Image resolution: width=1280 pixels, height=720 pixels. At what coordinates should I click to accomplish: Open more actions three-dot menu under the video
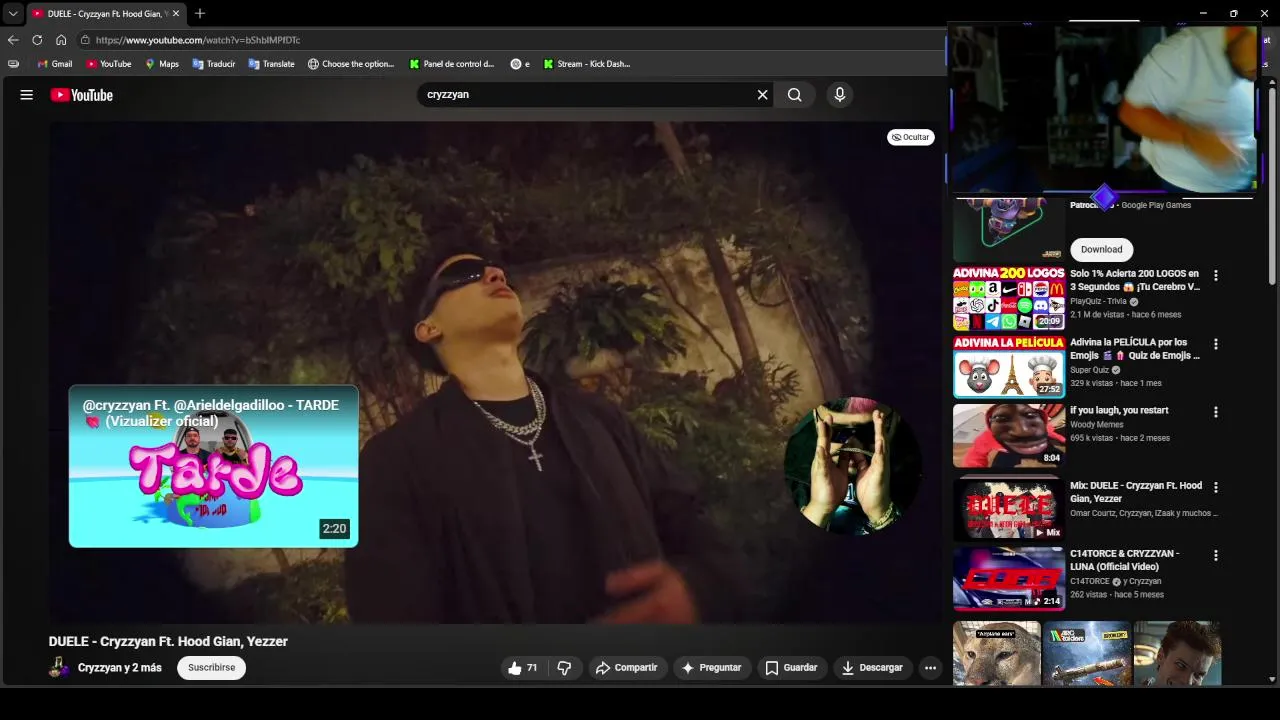[x=931, y=668]
